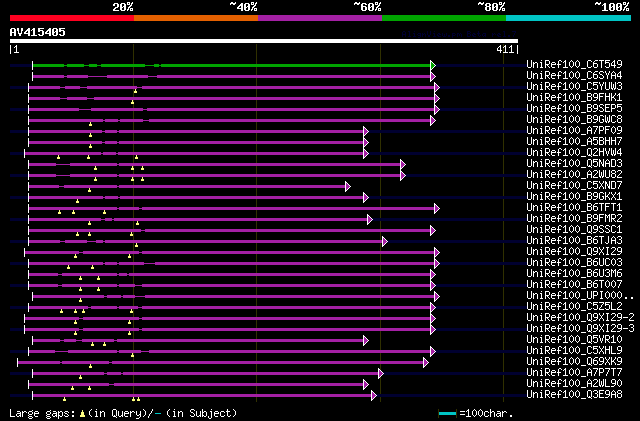Click the red 20% identity legend segment
640x421 pixels.
point(72,18)
